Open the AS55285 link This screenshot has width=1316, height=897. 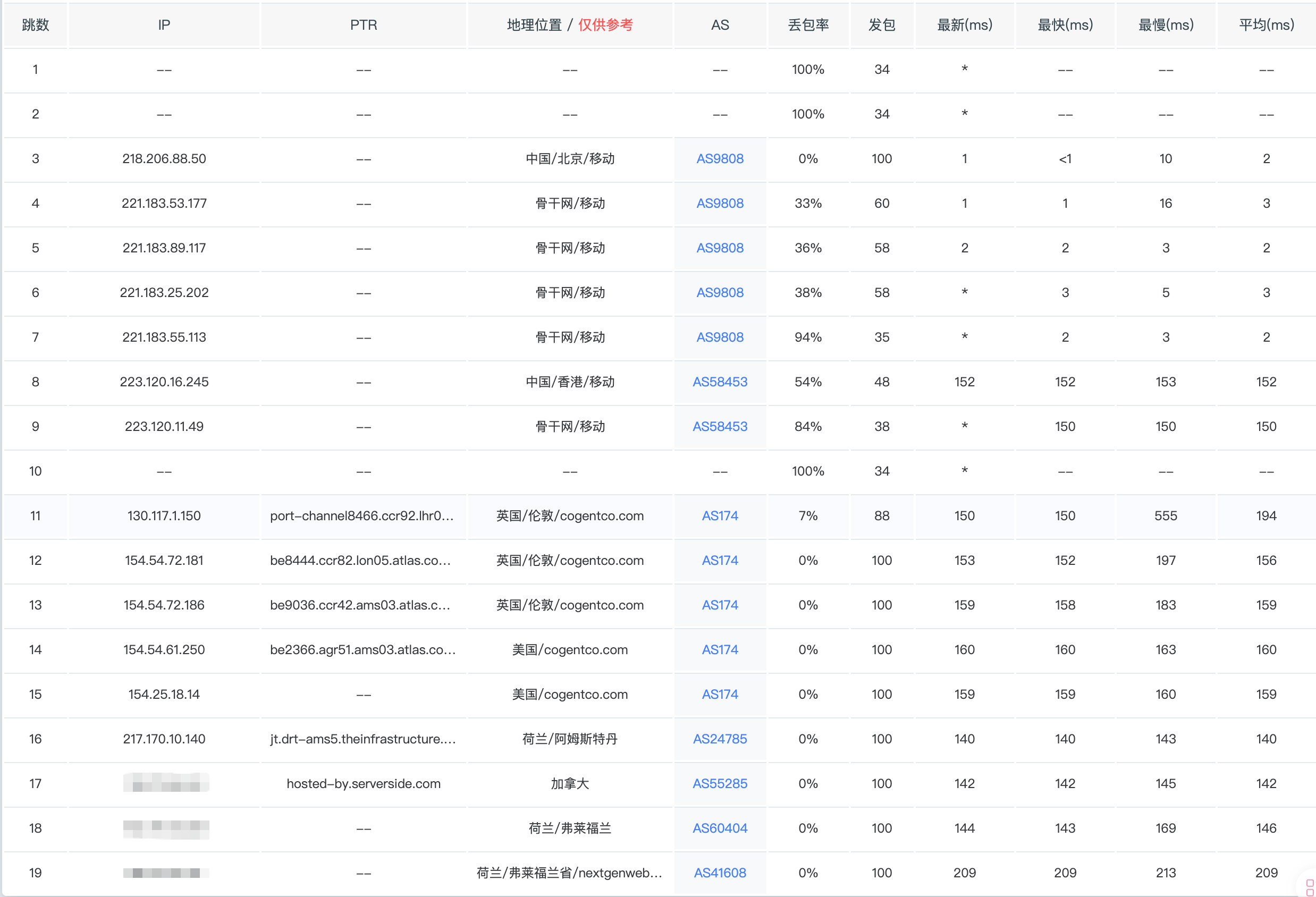click(x=720, y=784)
